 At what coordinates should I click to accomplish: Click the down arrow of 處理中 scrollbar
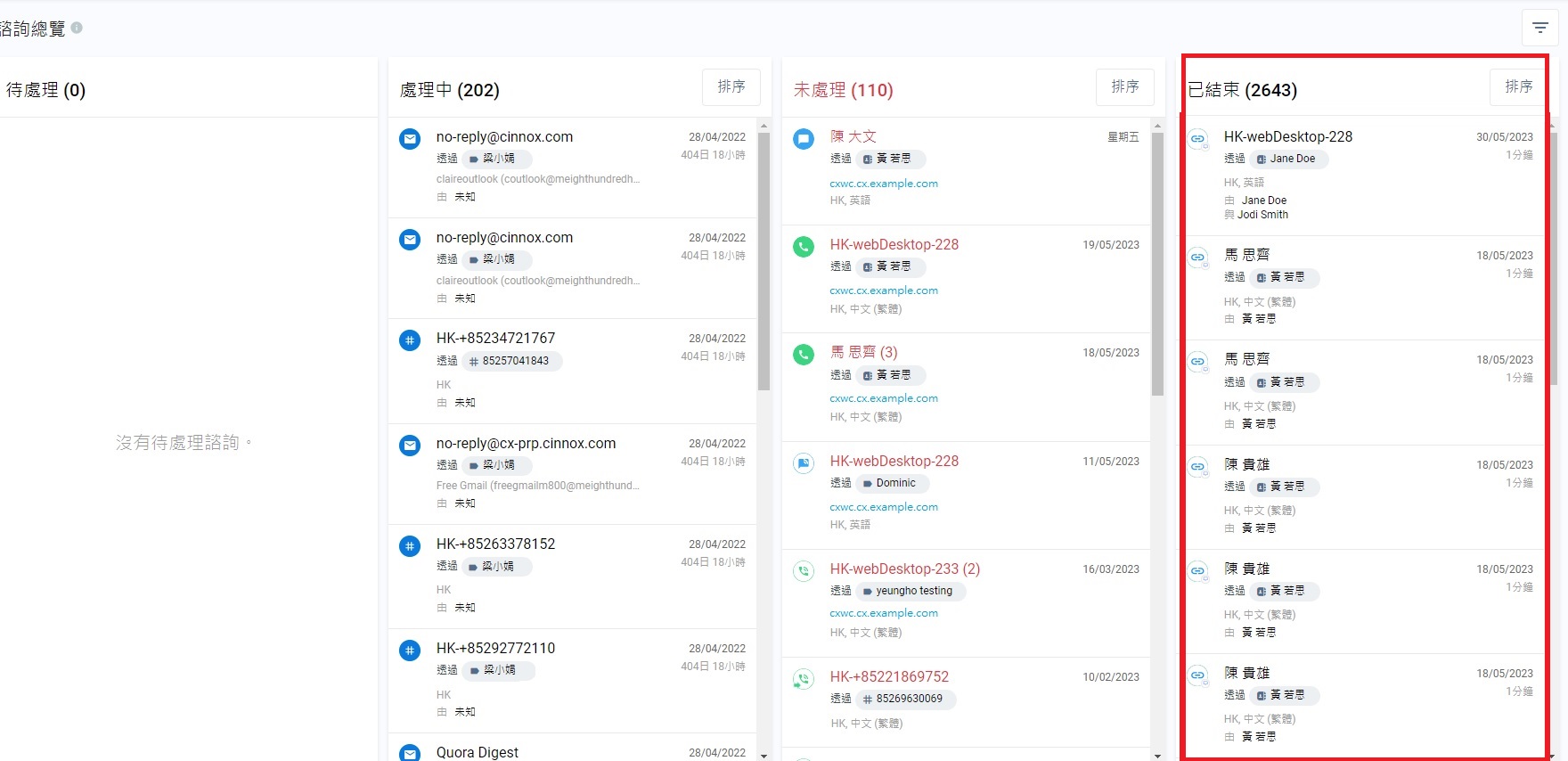764,755
